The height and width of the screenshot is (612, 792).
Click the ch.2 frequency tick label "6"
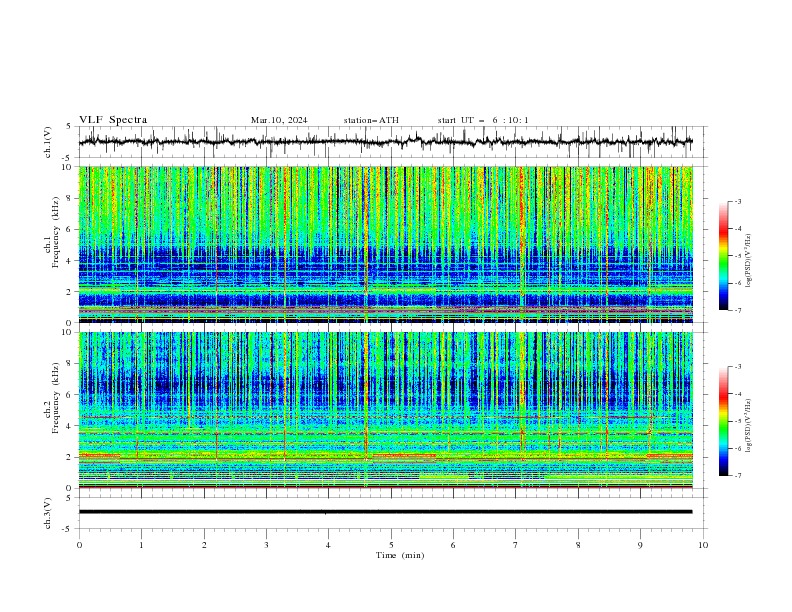coord(70,395)
